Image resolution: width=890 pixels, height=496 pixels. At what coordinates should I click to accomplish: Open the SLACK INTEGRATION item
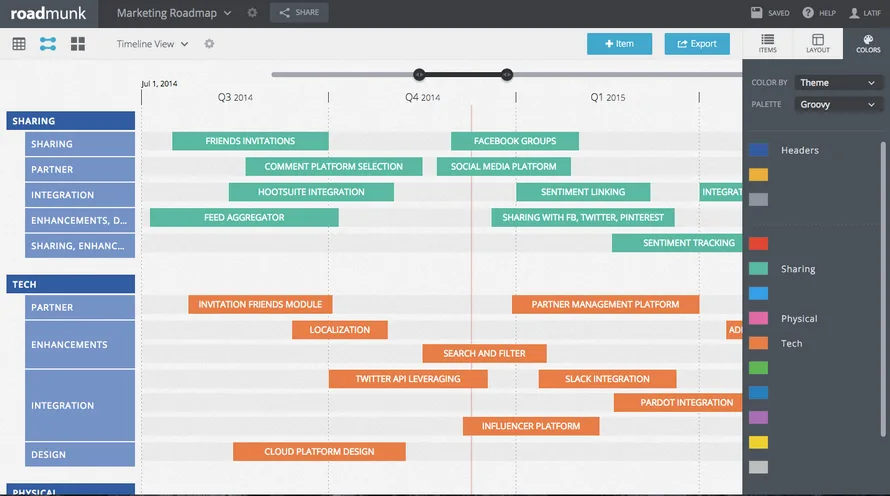607,379
